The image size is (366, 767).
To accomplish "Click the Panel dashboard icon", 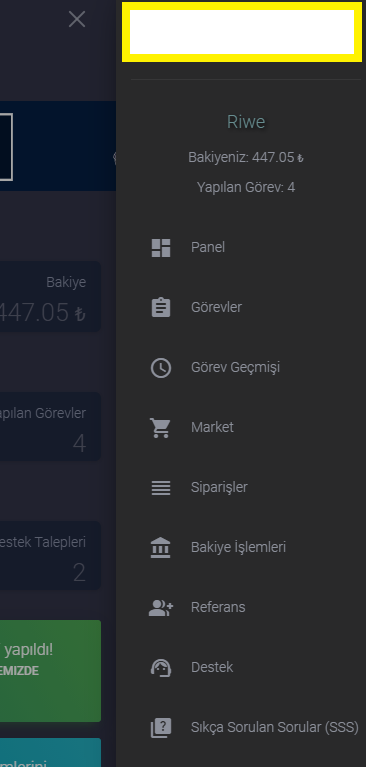I will [x=160, y=248].
